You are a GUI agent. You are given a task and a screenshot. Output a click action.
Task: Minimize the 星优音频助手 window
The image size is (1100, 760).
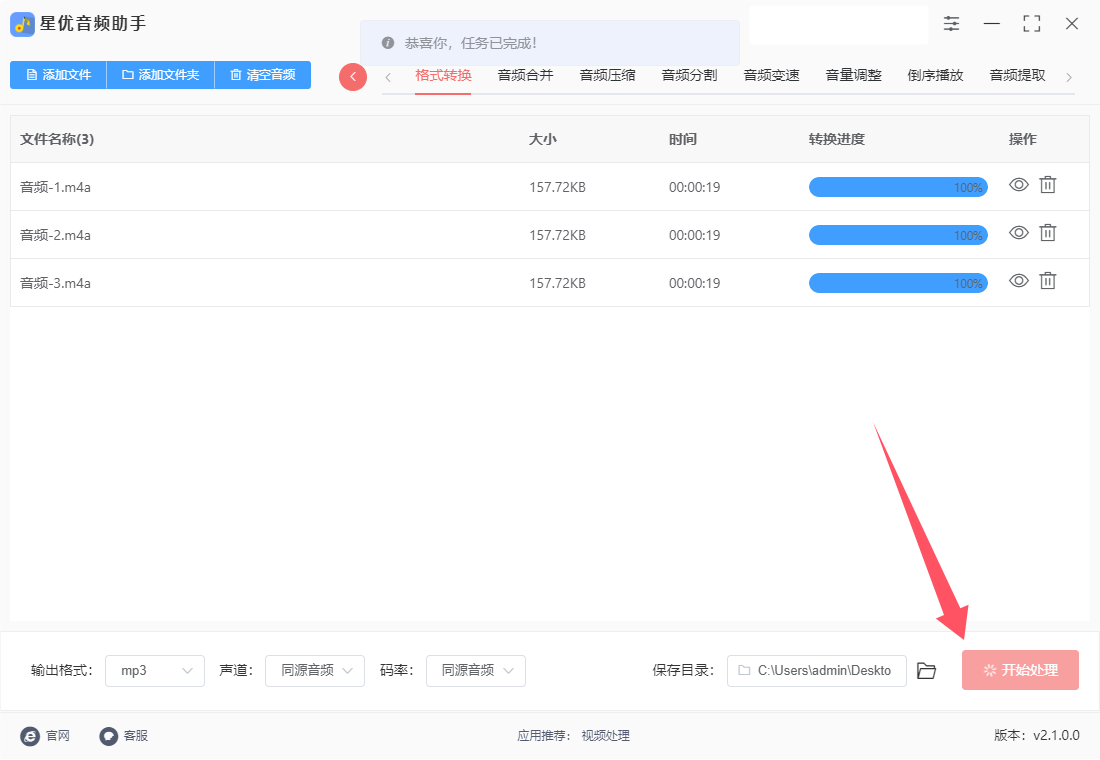(x=991, y=24)
